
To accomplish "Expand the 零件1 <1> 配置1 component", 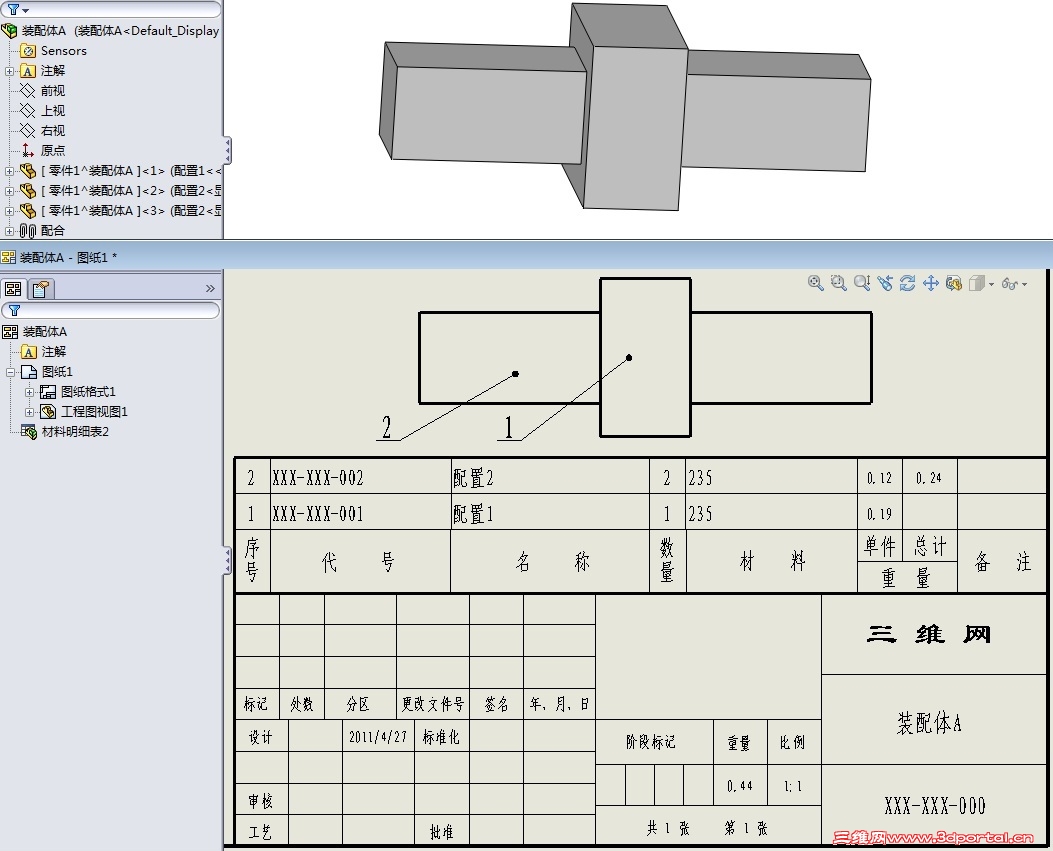I will (x=9, y=171).
